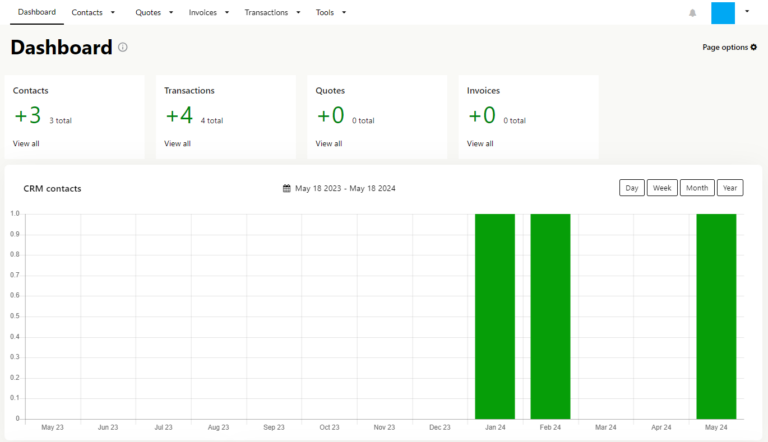This screenshot has height=442, width=768.
Task: Expand the Quotes menu dropdown
Action: coord(154,13)
